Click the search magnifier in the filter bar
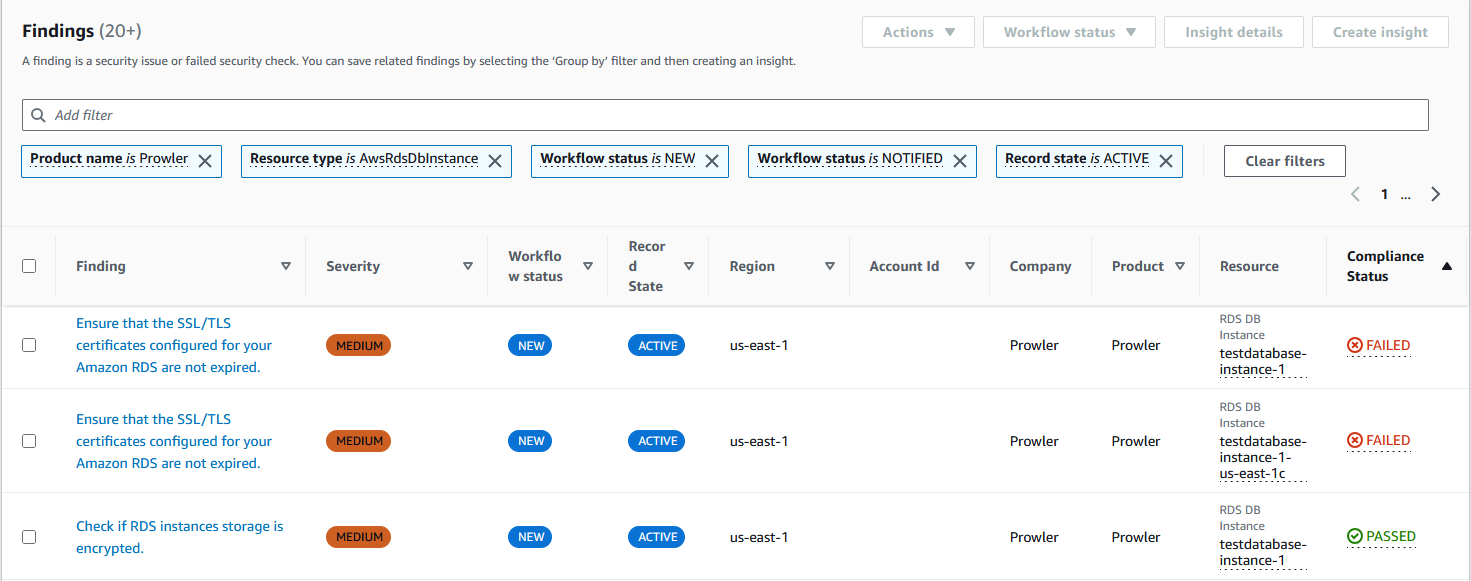This screenshot has width=1471, height=581. coord(38,114)
